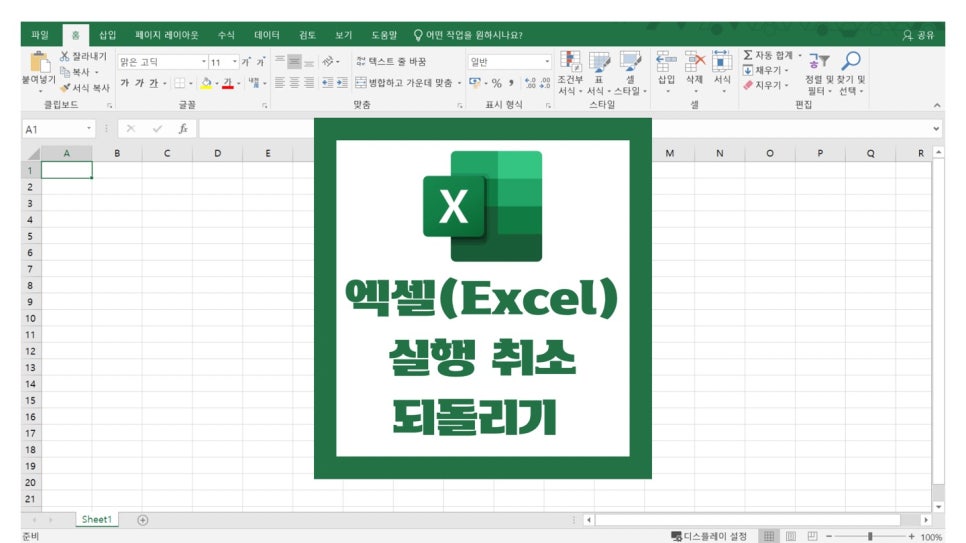The image size is (966, 543).
Task: Click fill color yellow bucket swatch
Action: click(206, 83)
